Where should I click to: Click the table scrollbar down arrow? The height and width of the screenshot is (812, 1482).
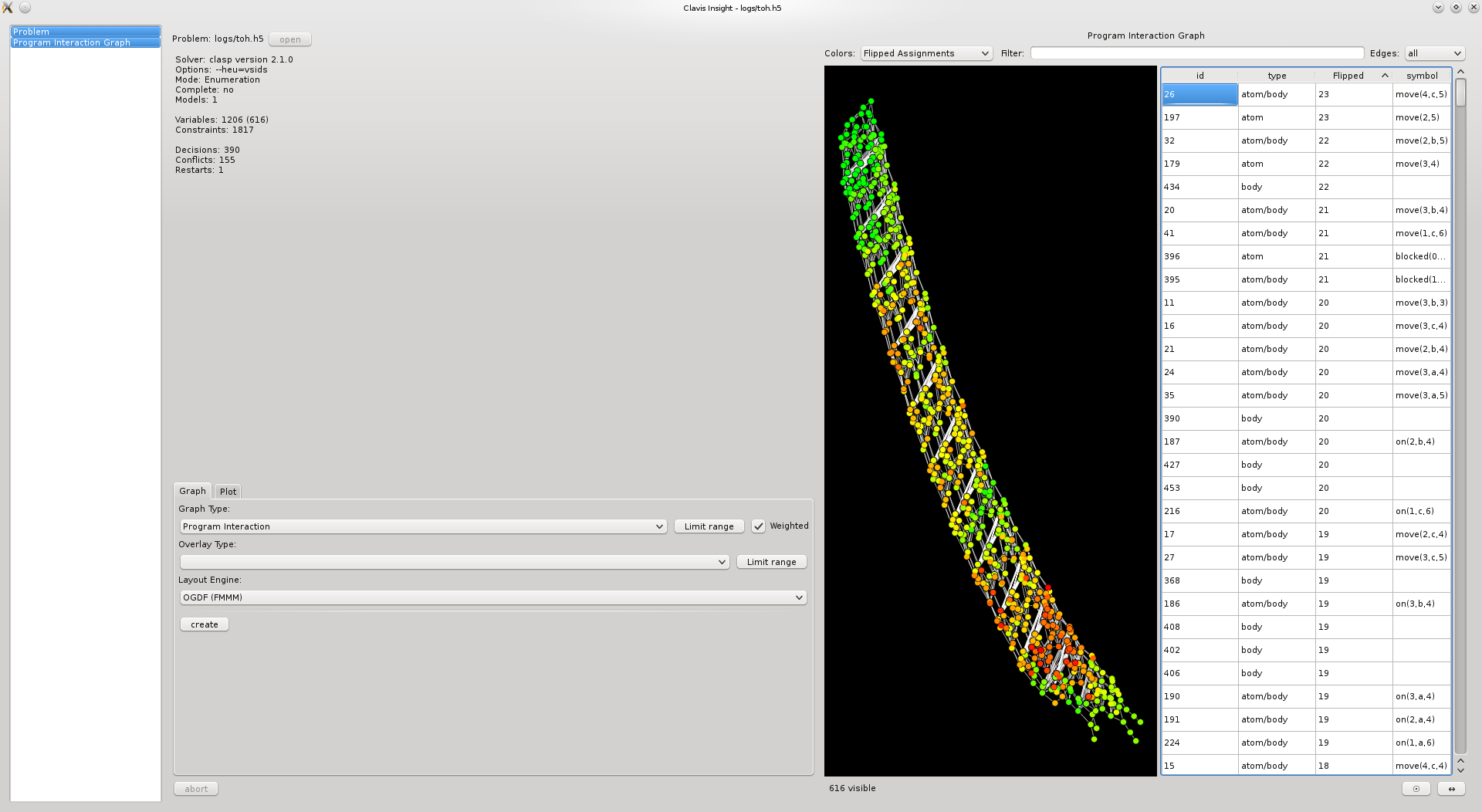(x=1460, y=770)
